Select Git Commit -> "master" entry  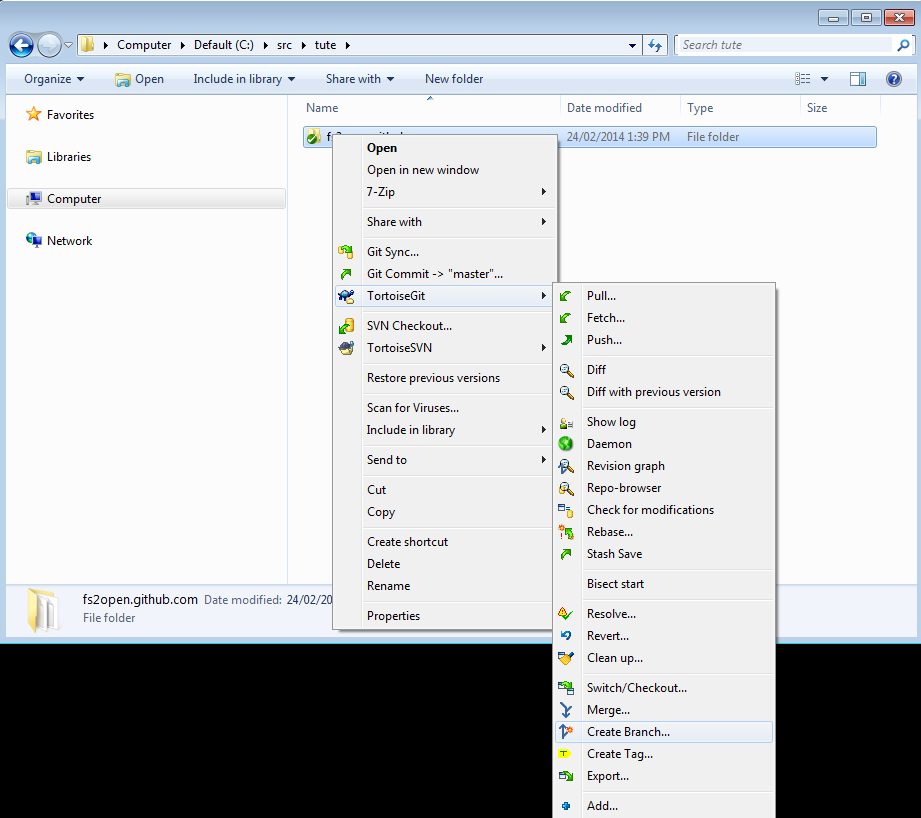(x=434, y=274)
